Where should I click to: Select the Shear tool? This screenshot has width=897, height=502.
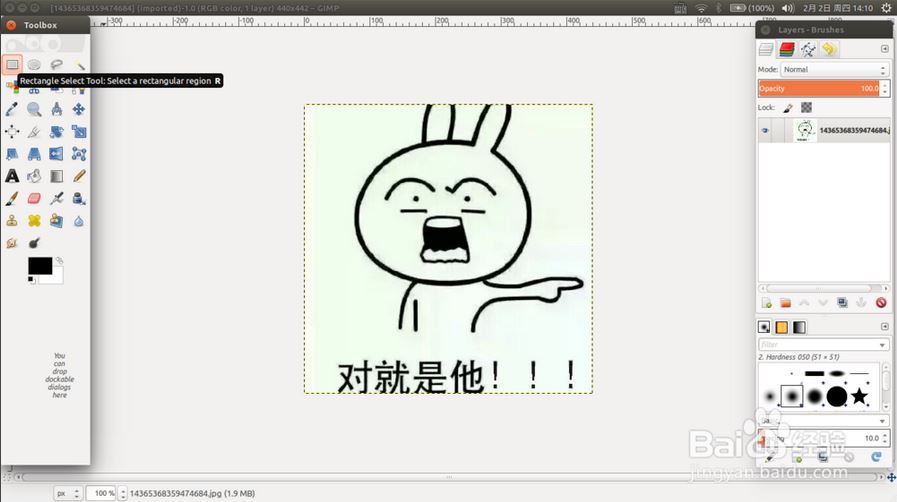point(12,154)
